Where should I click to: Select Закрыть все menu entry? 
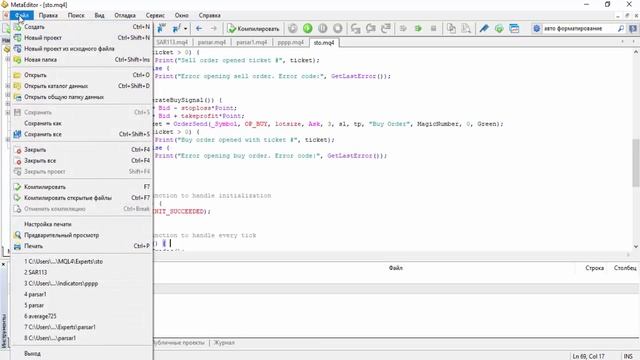pyautogui.click(x=82, y=161)
